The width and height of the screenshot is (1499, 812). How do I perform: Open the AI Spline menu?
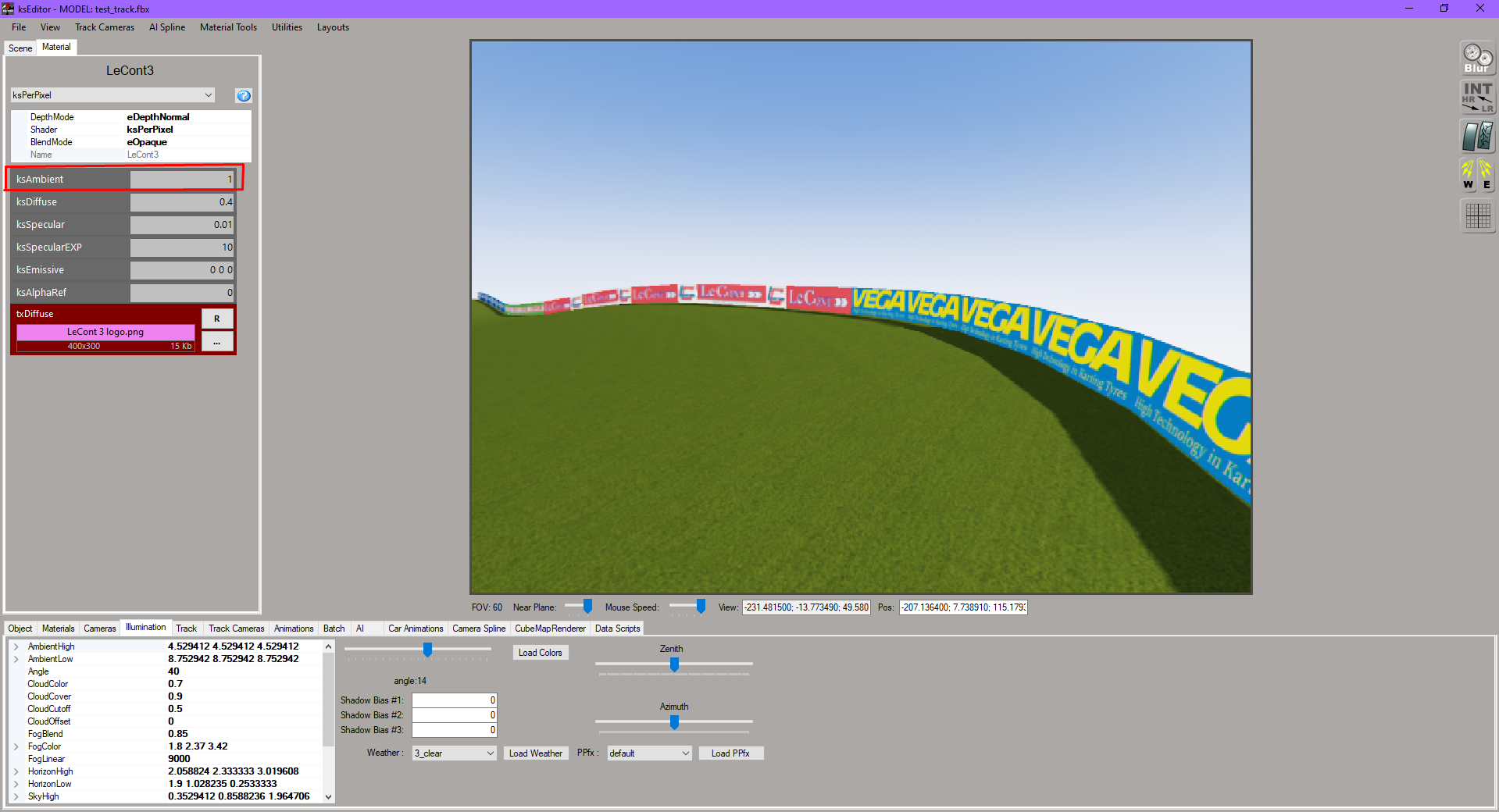coord(167,27)
